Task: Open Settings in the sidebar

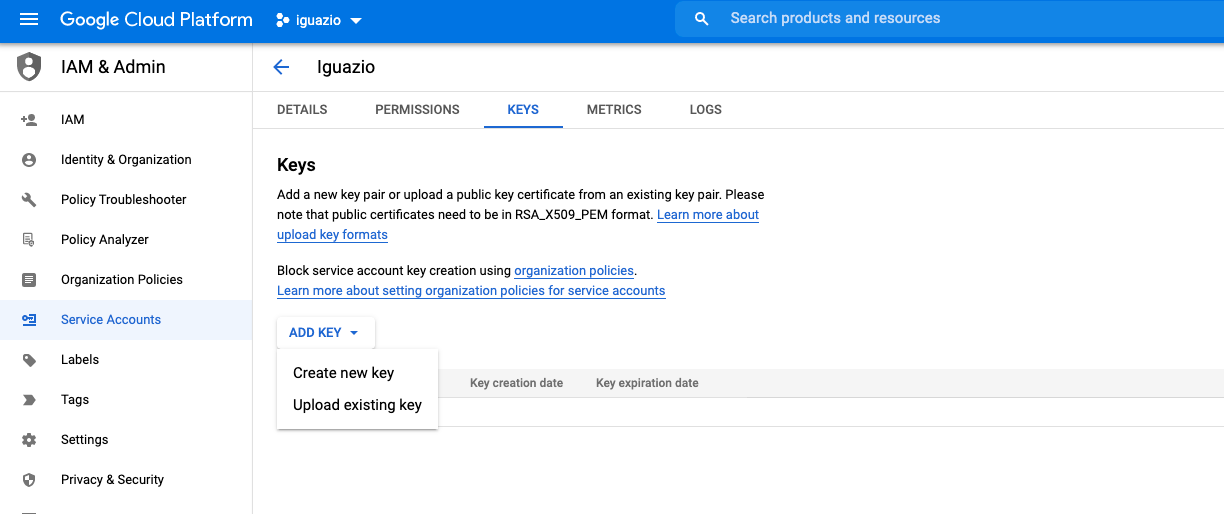Action: (126, 440)
